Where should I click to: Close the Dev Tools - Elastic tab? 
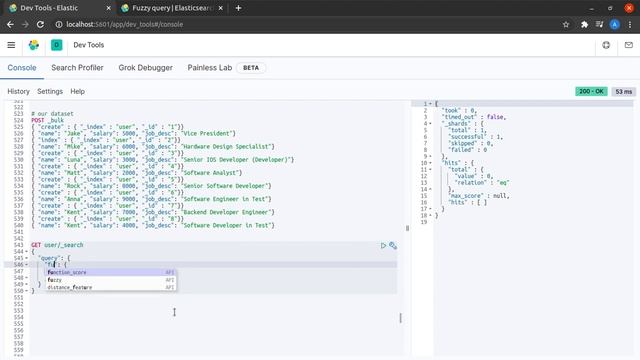pyautogui.click(x=109, y=8)
